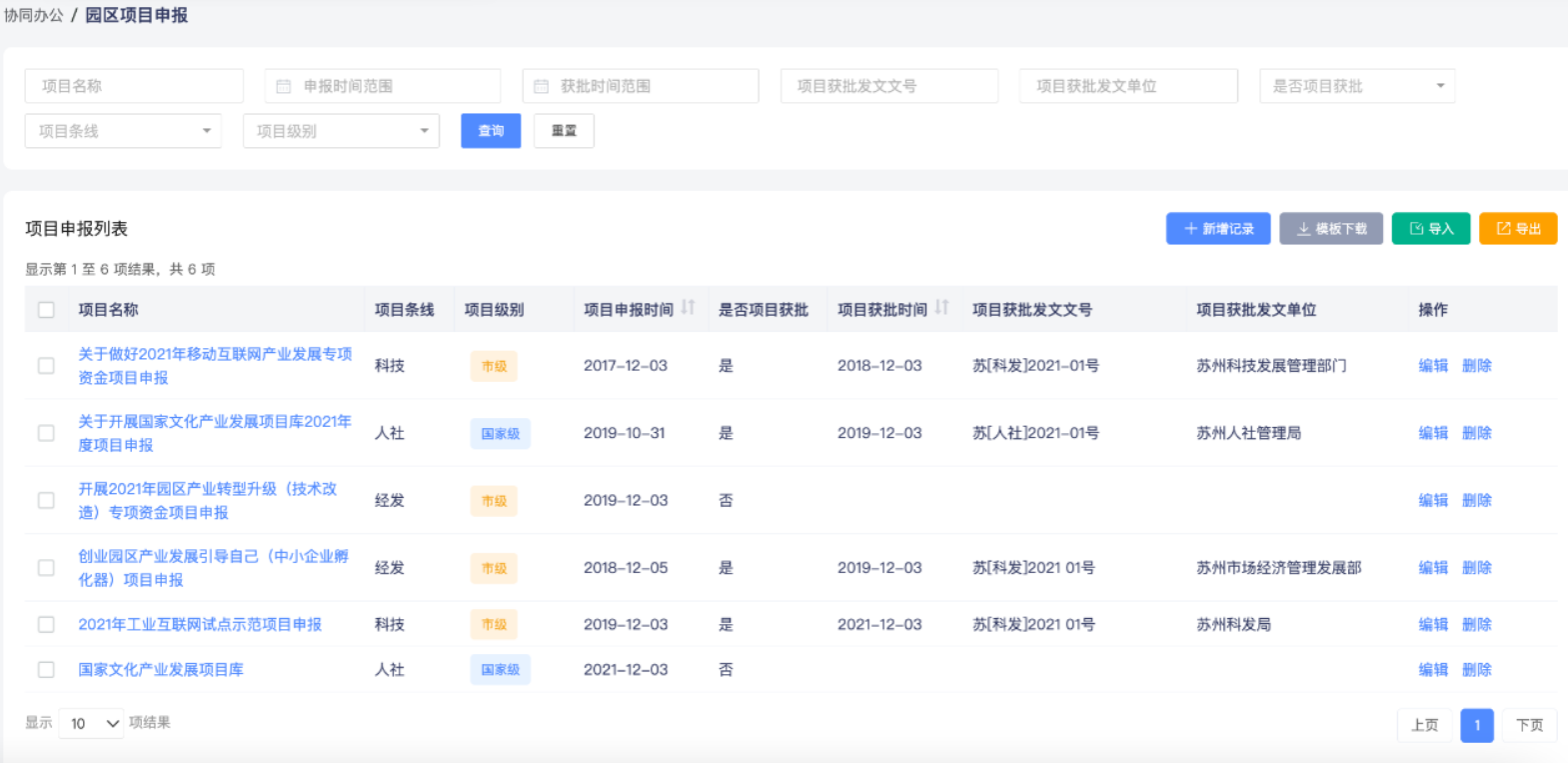This screenshot has height=763, width=1568.
Task: Click the sort icon beside 项目获批时间
Action: click(x=941, y=308)
